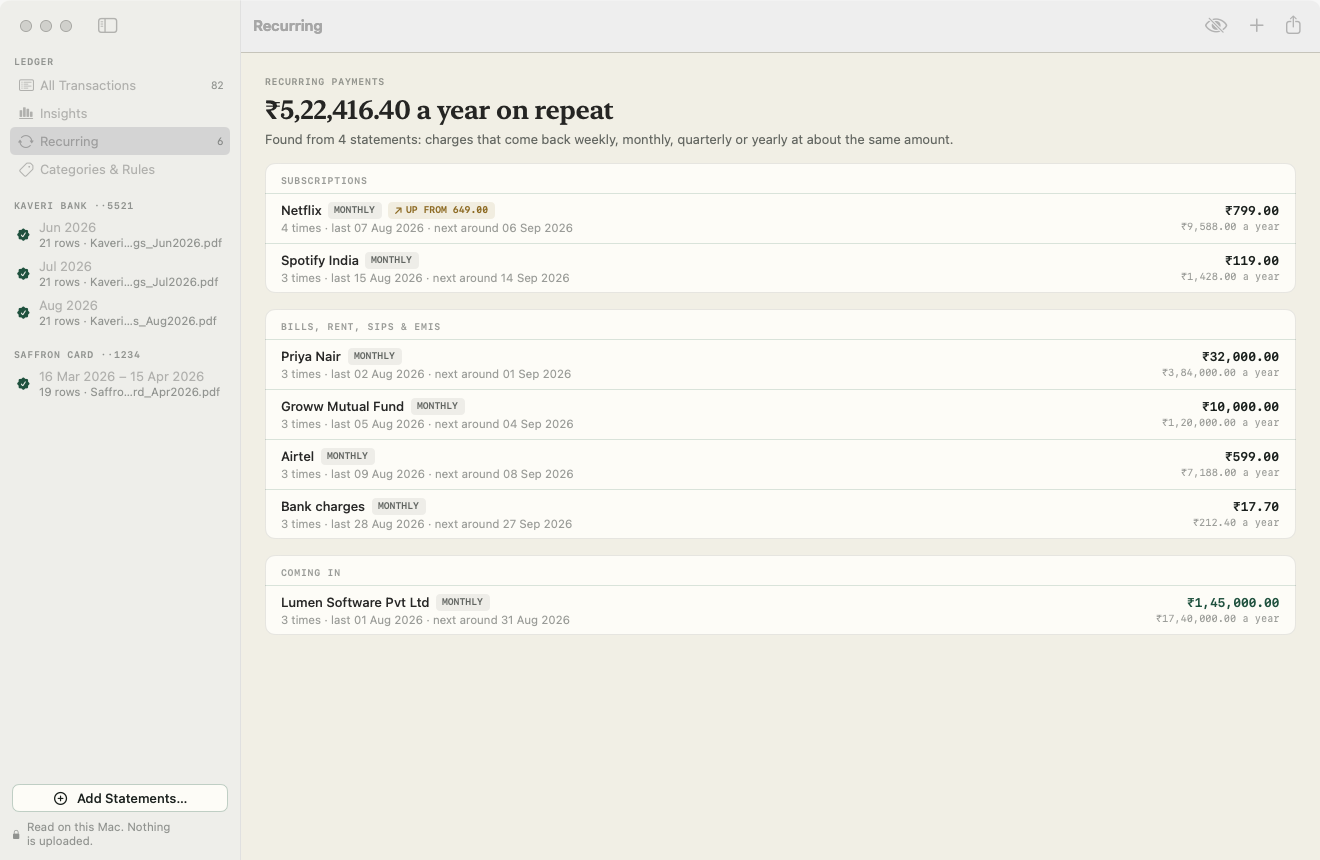
Task: Select 16 Mar – 15 Apr 2026 statement
Action: (x=120, y=384)
